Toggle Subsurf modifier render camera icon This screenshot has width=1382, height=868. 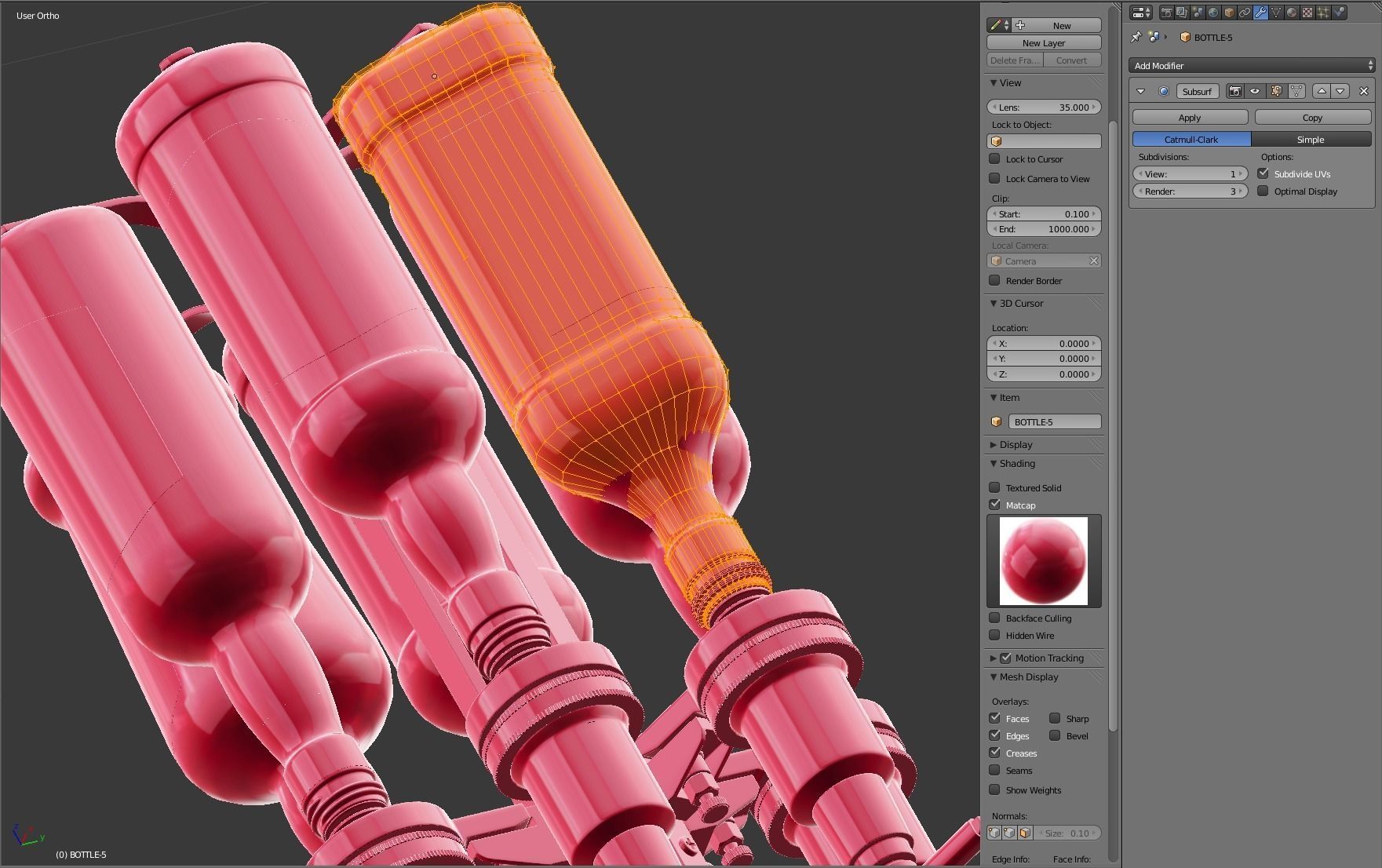pyautogui.click(x=1234, y=92)
